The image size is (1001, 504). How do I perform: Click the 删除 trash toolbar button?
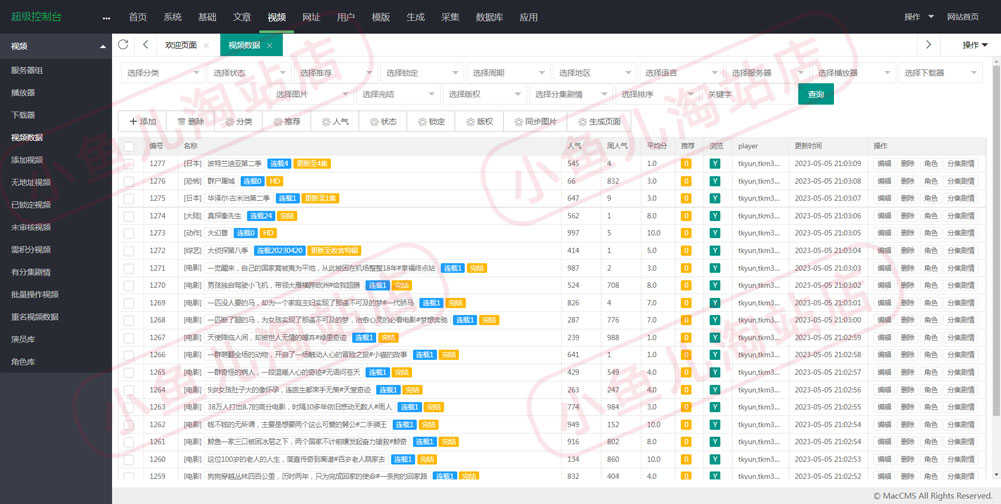190,121
